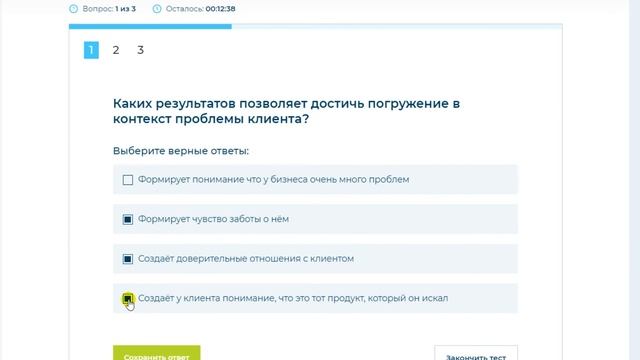Click the 'Закончить тест' button
The image size is (640, 360).
(x=476, y=353)
